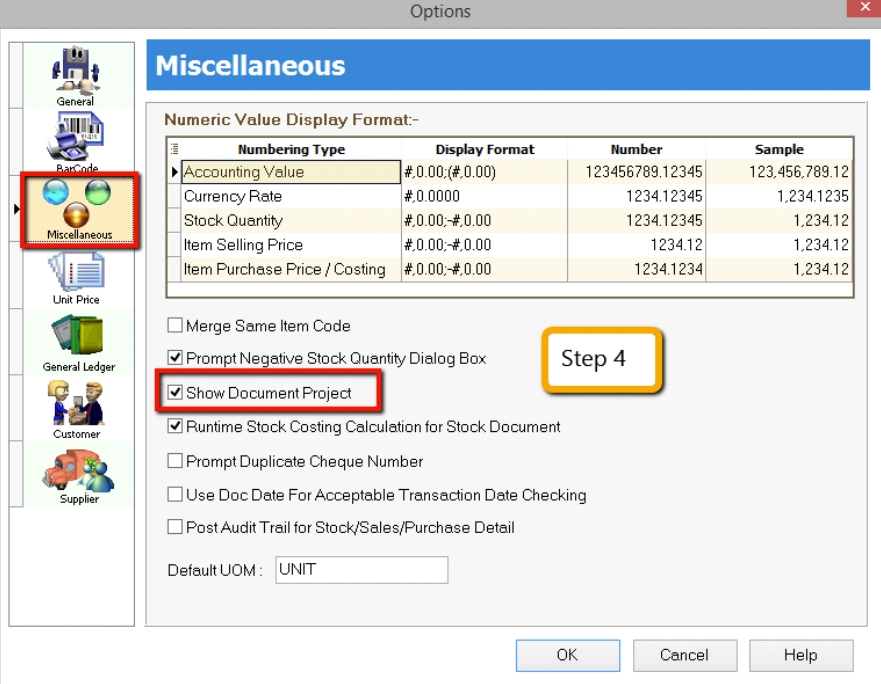881x684 pixels.
Task: Open the General Ledger options icon
Action: click(78, 342)
